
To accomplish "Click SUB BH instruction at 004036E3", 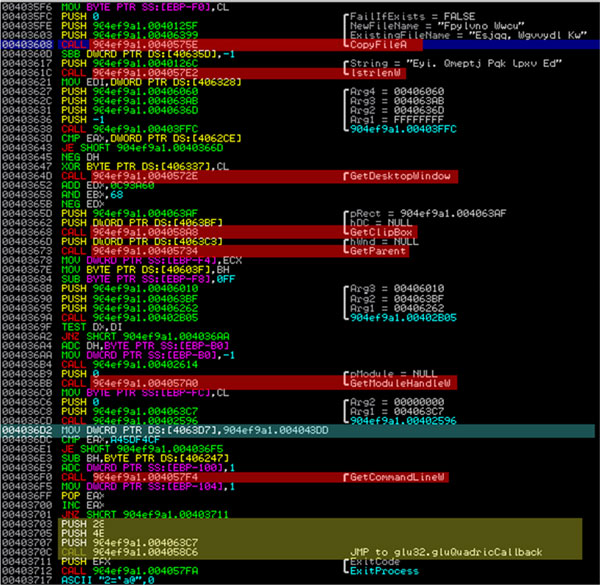I will (145, 458).
